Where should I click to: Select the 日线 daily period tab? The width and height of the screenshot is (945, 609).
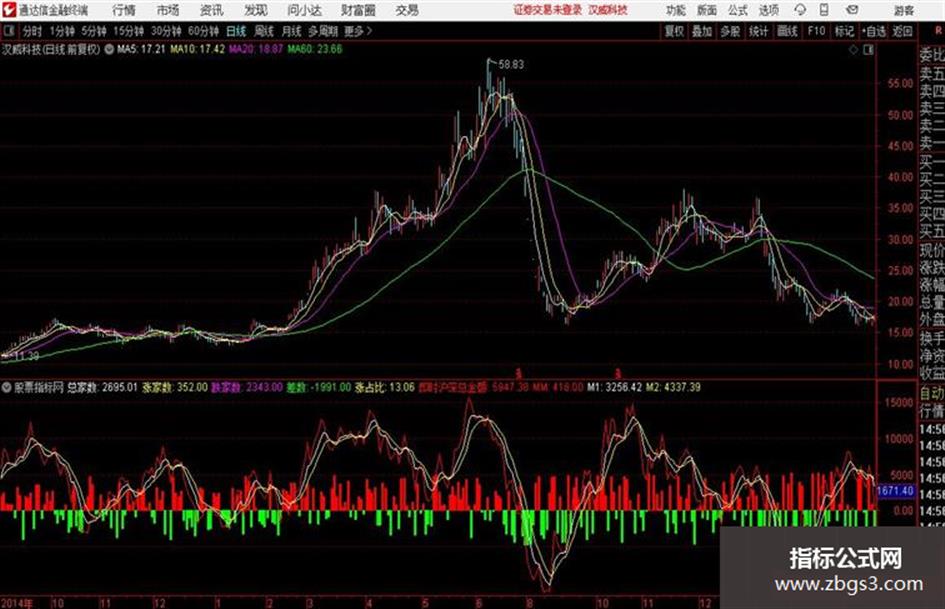click(x=236, y=31)
